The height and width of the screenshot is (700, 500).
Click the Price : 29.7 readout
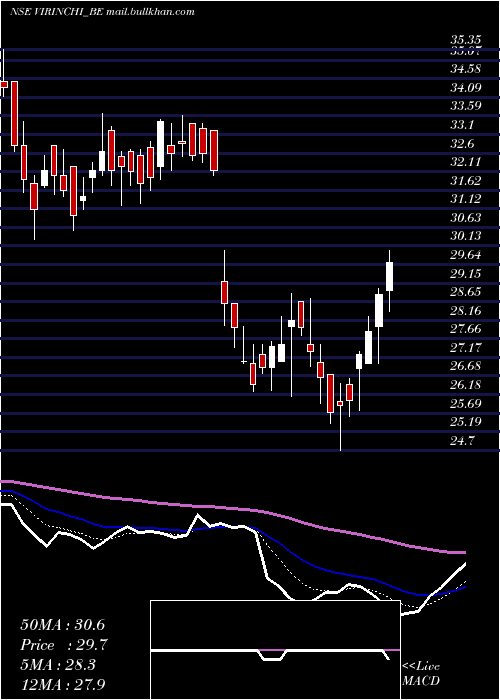pyautogui.click(x=64, y=644)
